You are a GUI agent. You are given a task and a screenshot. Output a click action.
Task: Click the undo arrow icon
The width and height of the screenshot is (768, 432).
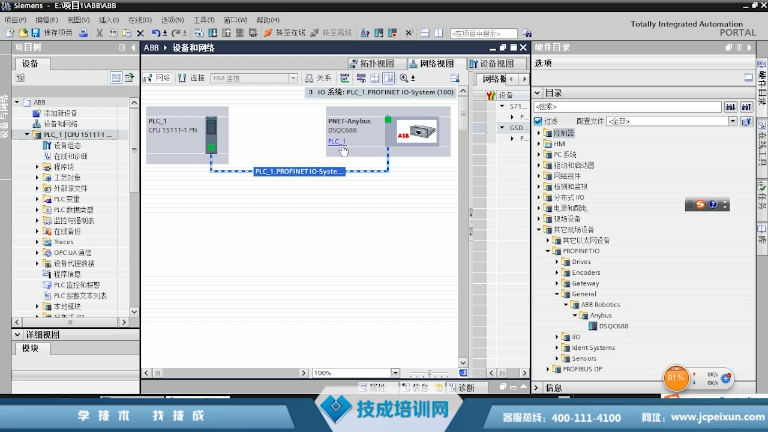pos(155,33)
